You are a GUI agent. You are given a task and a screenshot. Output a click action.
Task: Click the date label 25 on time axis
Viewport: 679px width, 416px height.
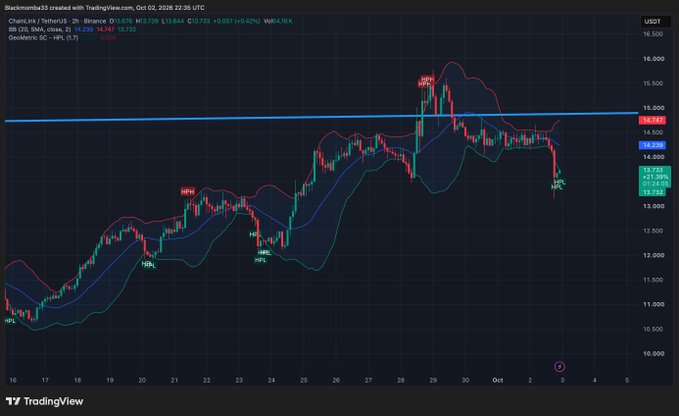[304, 380]
